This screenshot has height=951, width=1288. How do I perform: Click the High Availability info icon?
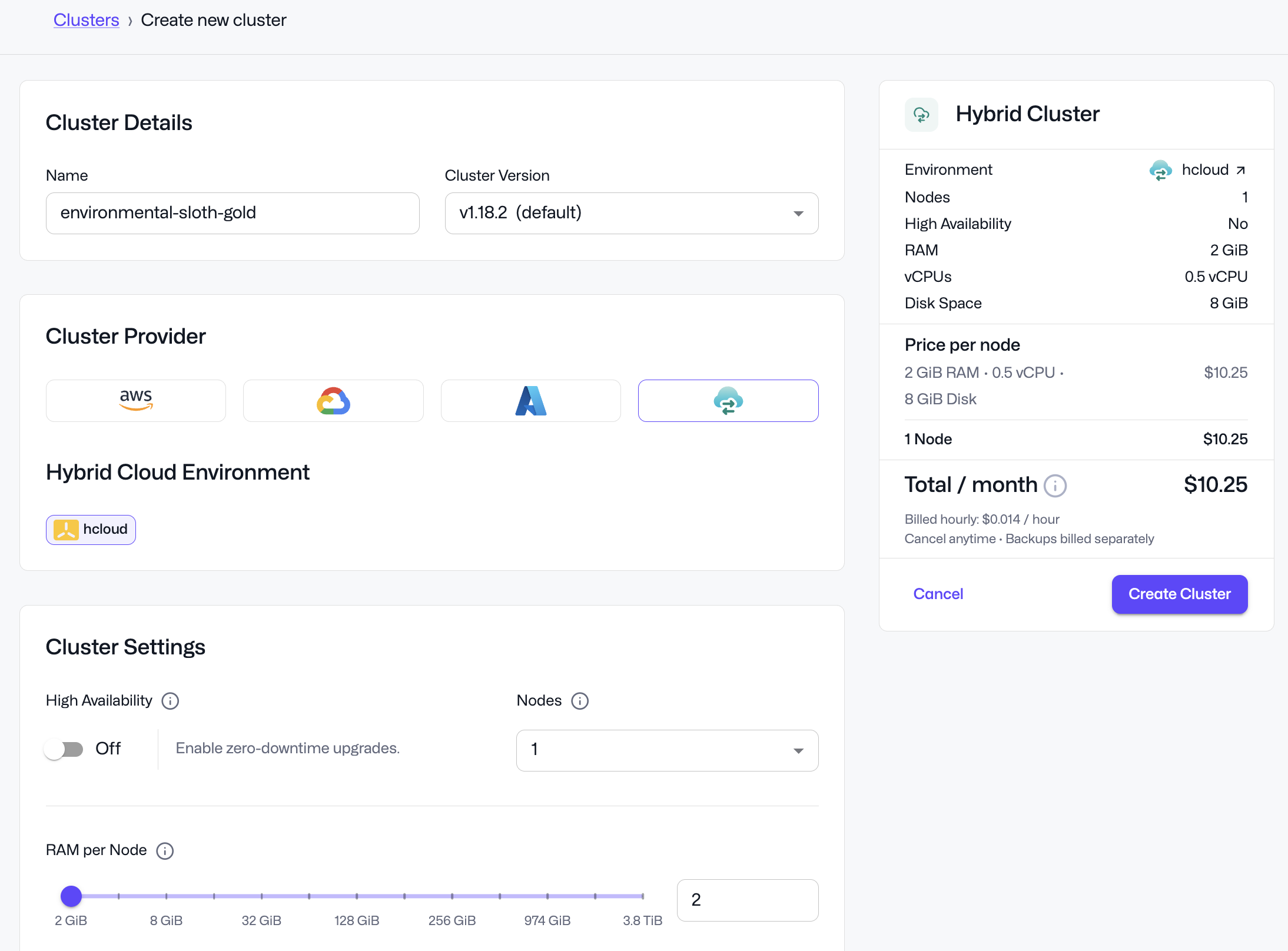(170, 701)
